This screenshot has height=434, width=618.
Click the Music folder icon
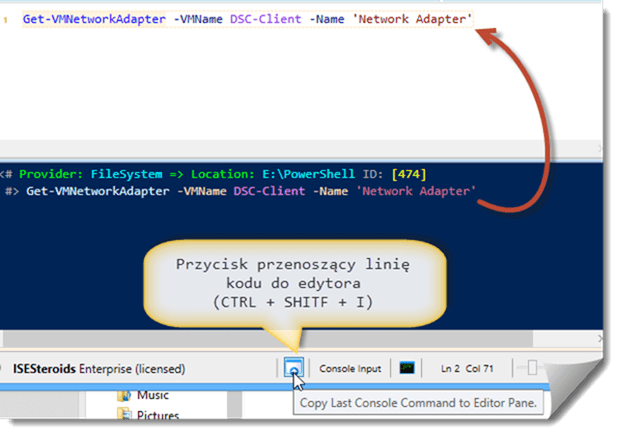pyautogui.click(x=124, y=395)
